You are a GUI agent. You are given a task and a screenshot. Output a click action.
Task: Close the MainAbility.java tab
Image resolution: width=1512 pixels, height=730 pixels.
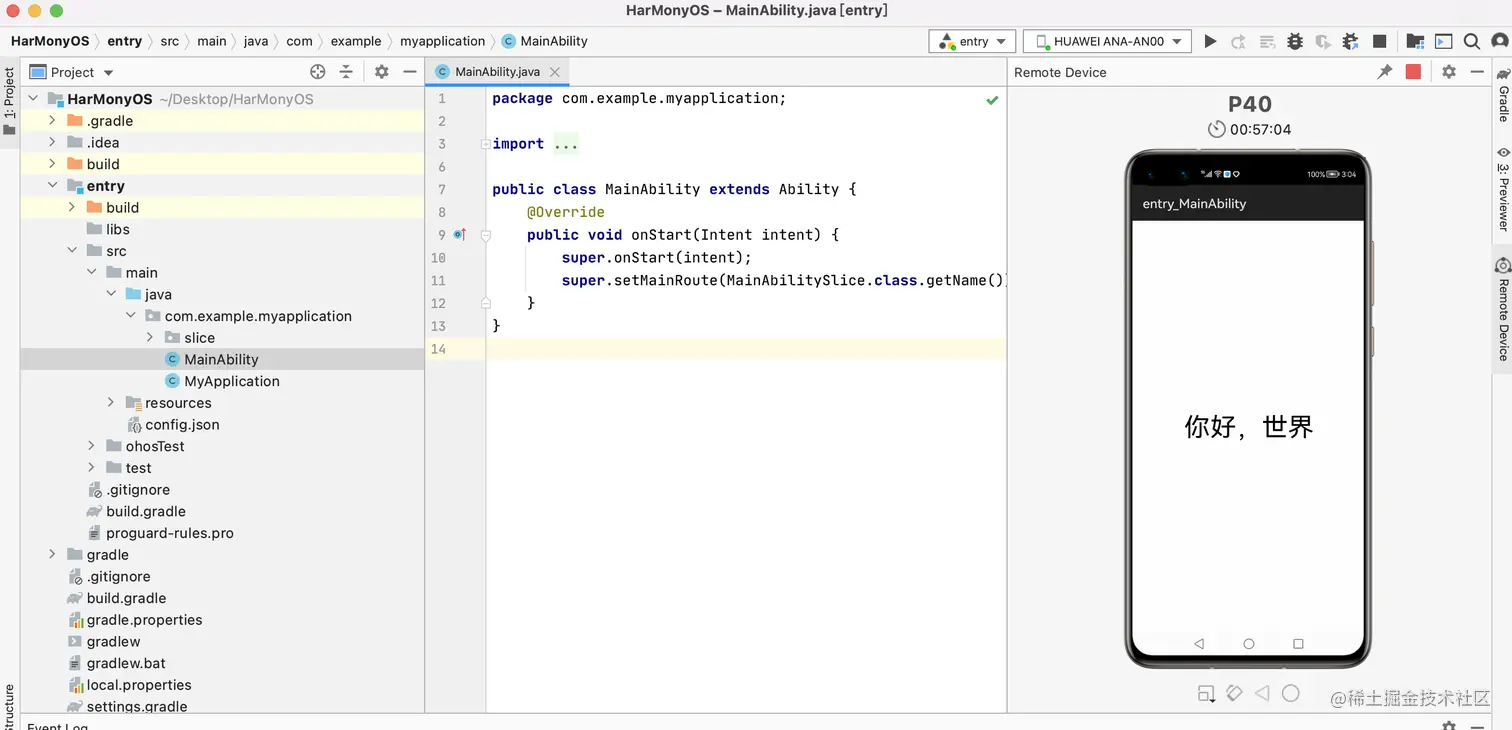click(555, 72)
